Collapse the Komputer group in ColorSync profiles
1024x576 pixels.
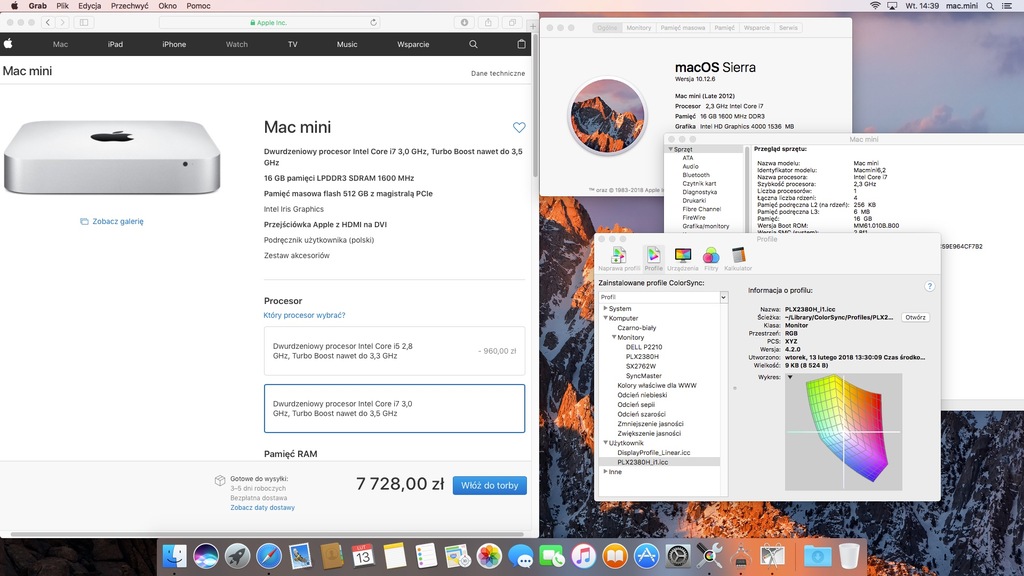[x=605, y=318]
